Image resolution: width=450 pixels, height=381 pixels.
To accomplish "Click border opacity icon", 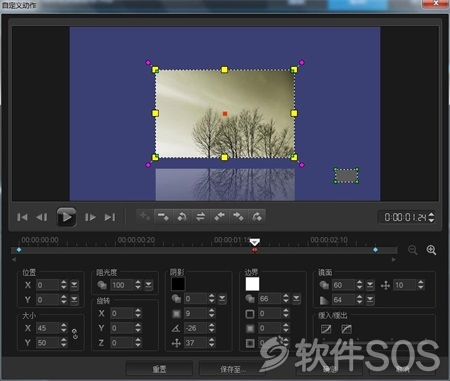I will [x=250, y=299].
